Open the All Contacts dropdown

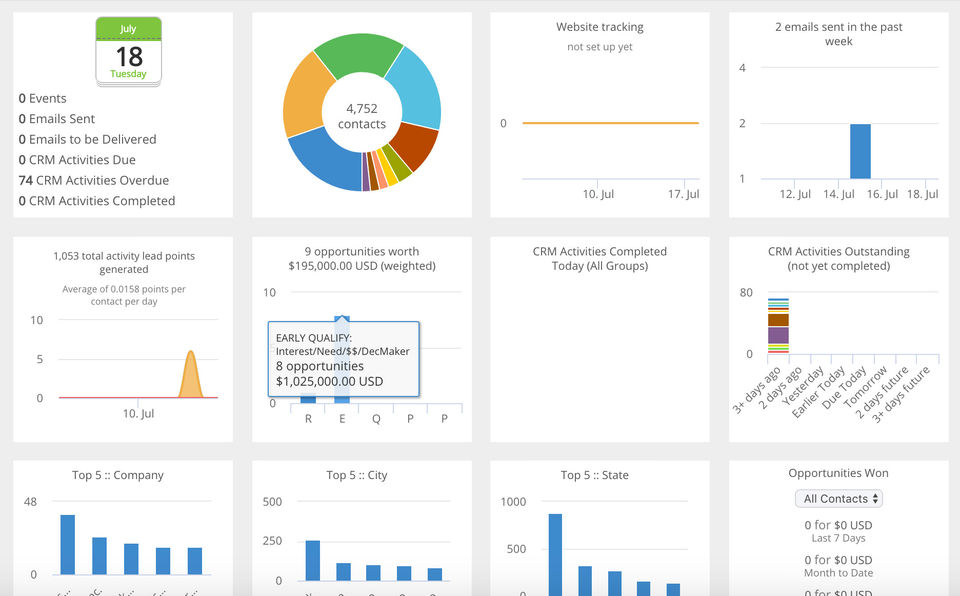pyautogui.click(x=839, y=499)
